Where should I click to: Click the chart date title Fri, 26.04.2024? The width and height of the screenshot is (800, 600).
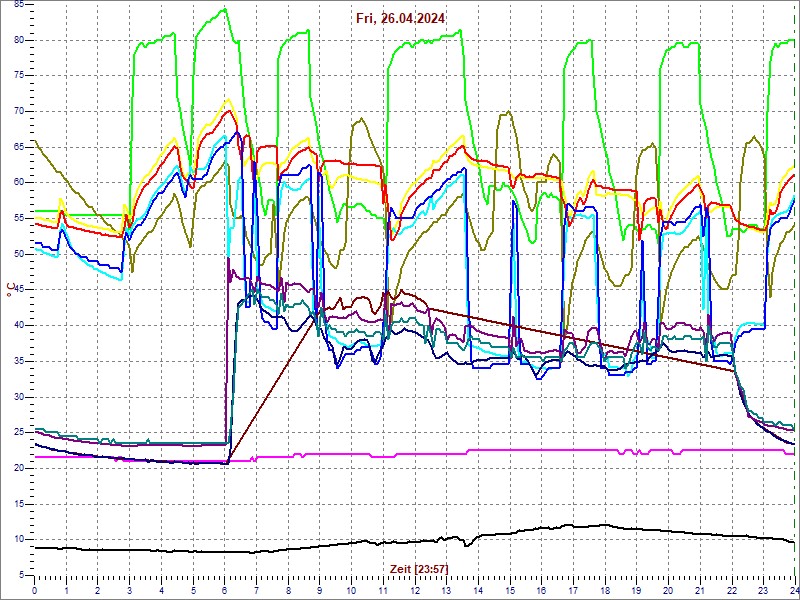coord(401,19)
